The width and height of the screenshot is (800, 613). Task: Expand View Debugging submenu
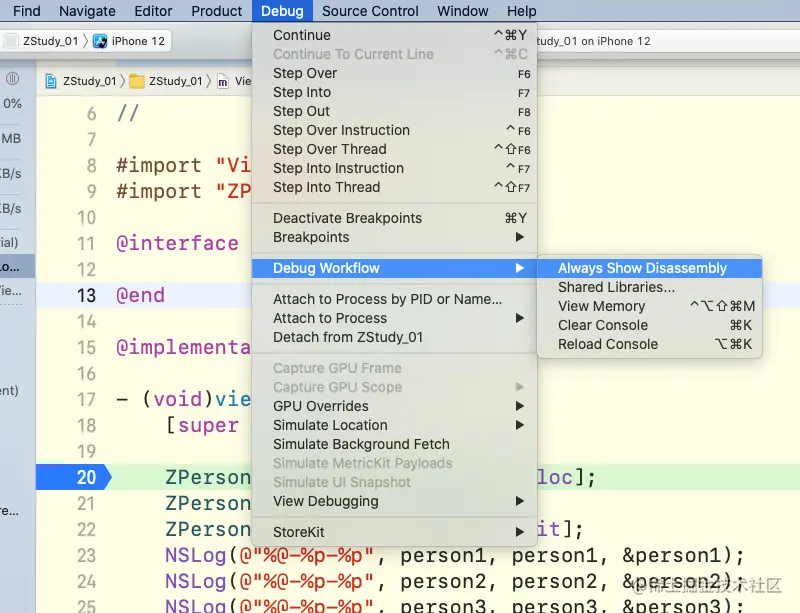pos(394,501)
